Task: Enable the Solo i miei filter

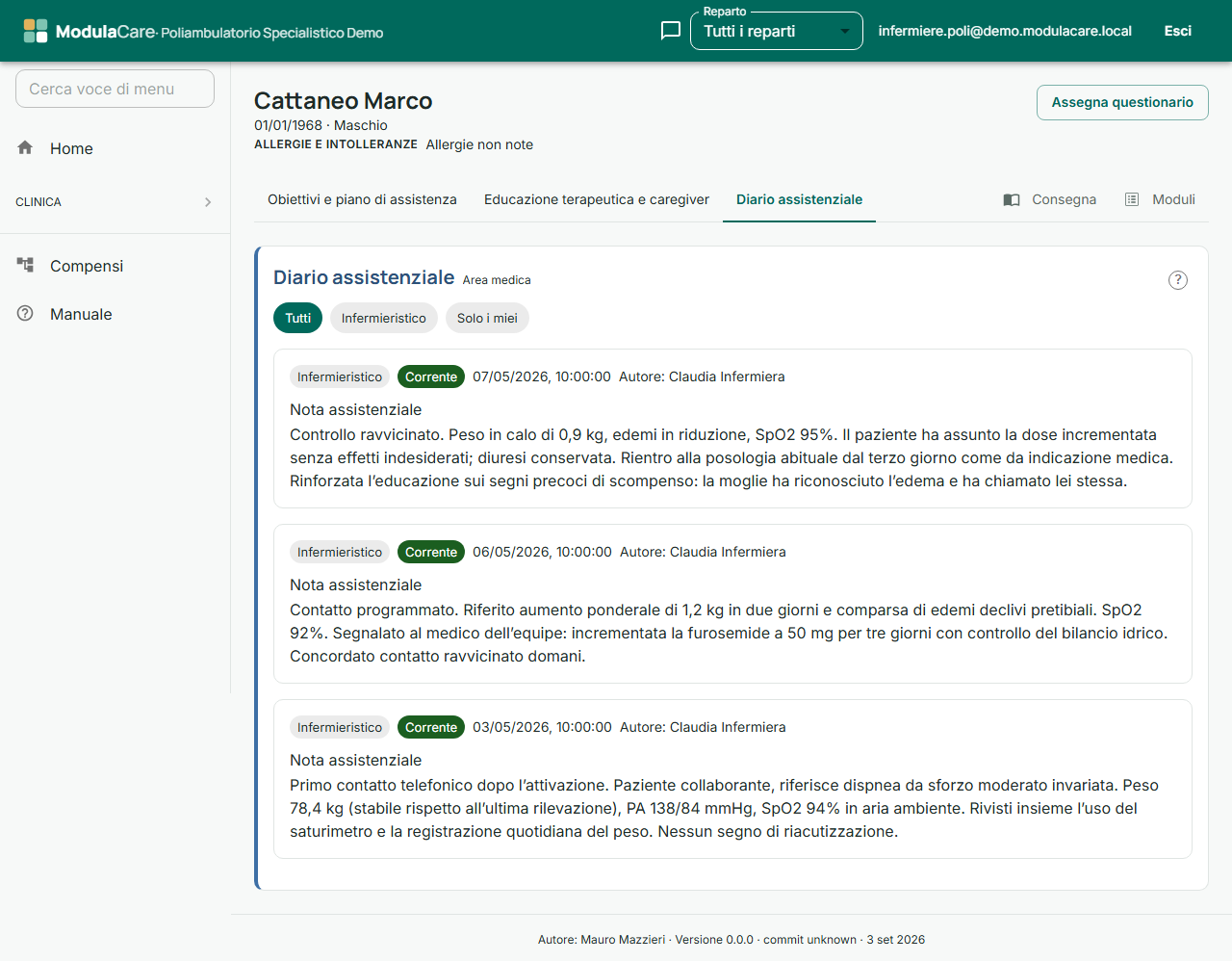Action: [x=487, y=318]
